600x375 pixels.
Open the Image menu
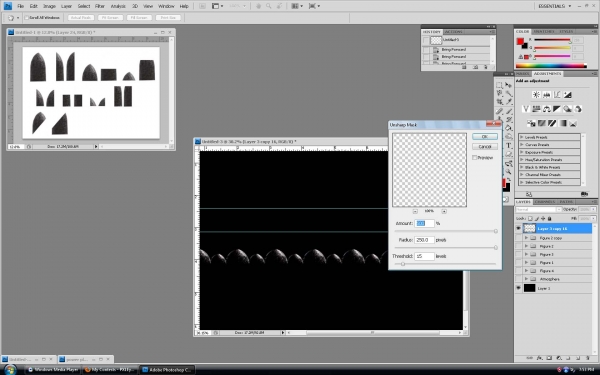[x=49, y=6]
